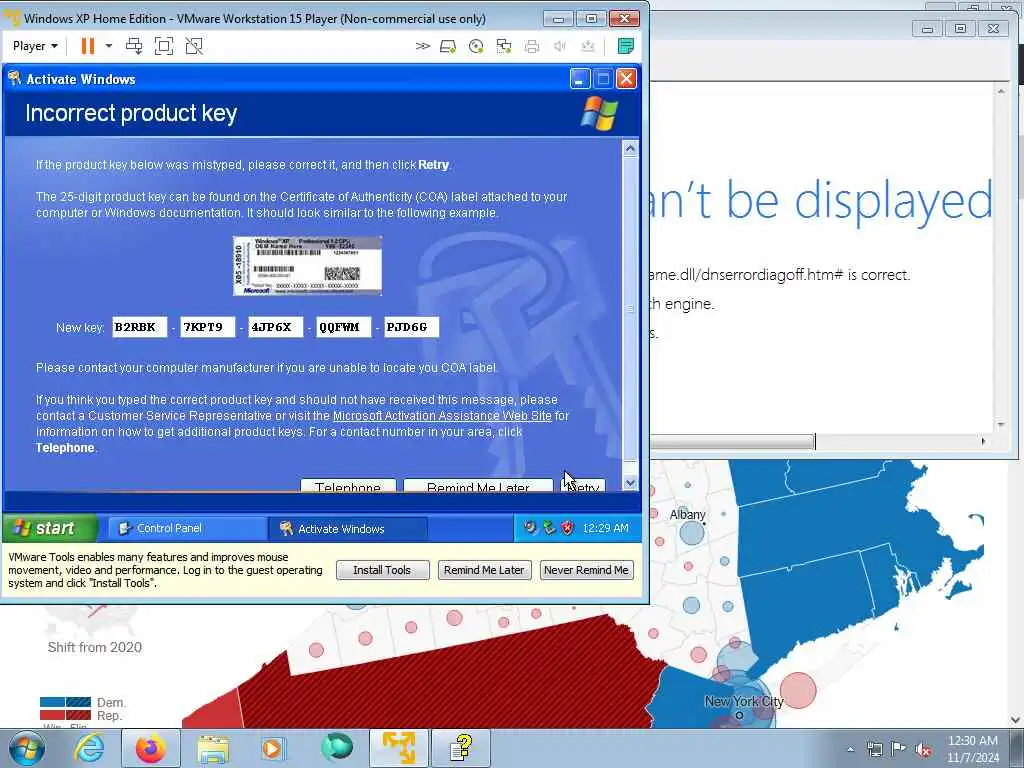Image resolution: width=1024 pixels, height=768 pixels.
Task: Minimize the Activate Windows dialog
Action: (579, 79)
